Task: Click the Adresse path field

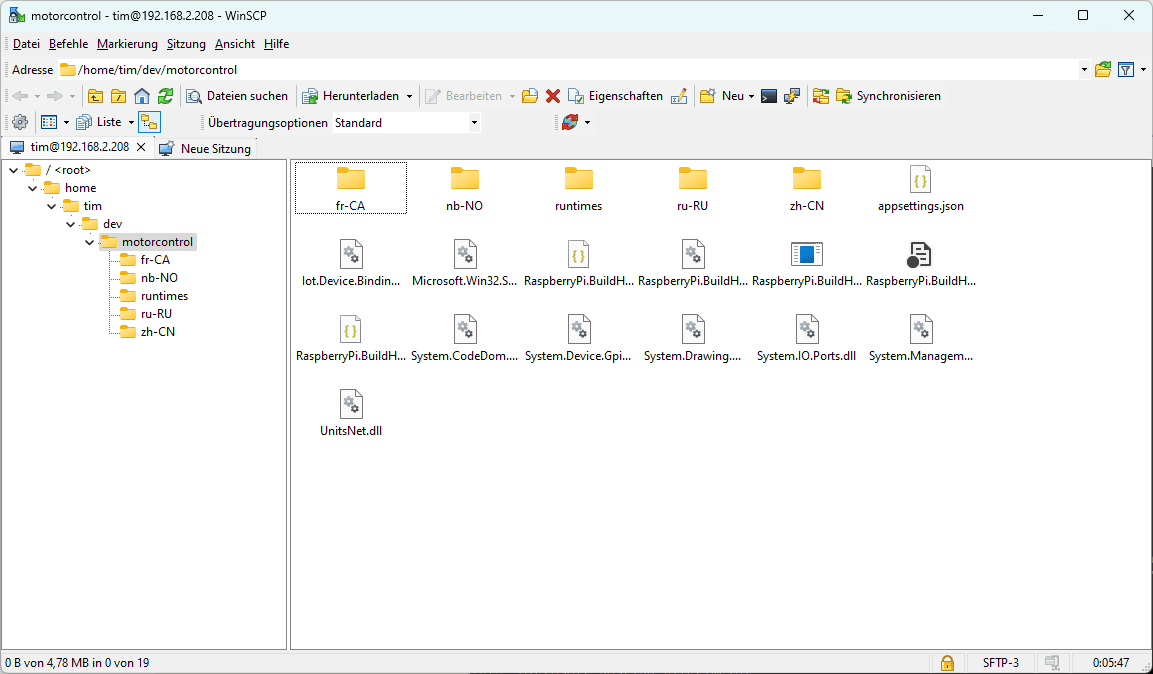Action: point(570,70)
